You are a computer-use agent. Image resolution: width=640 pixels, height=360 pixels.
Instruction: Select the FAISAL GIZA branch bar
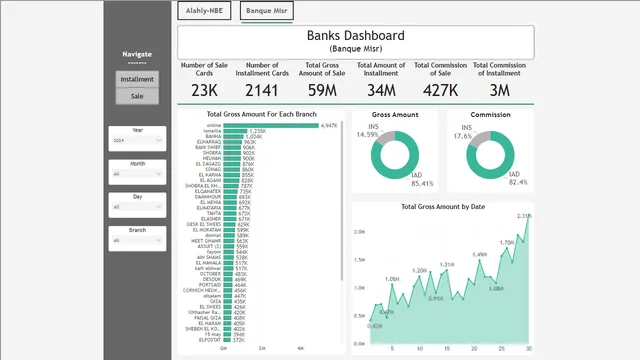tap(227, 318)
